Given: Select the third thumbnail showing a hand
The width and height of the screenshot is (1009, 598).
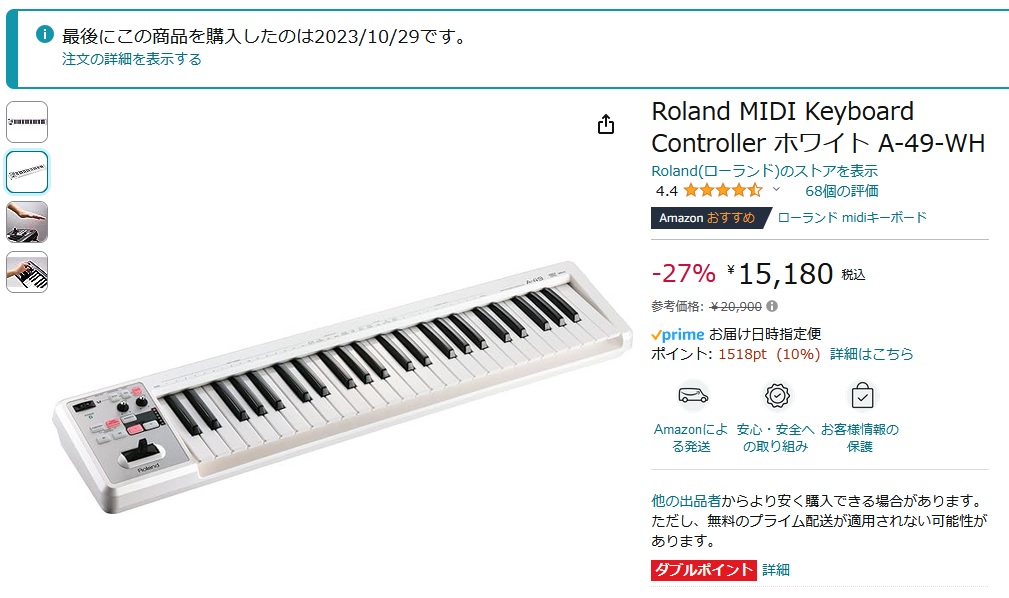Looking at the screenshot, I should coord(27,222).
